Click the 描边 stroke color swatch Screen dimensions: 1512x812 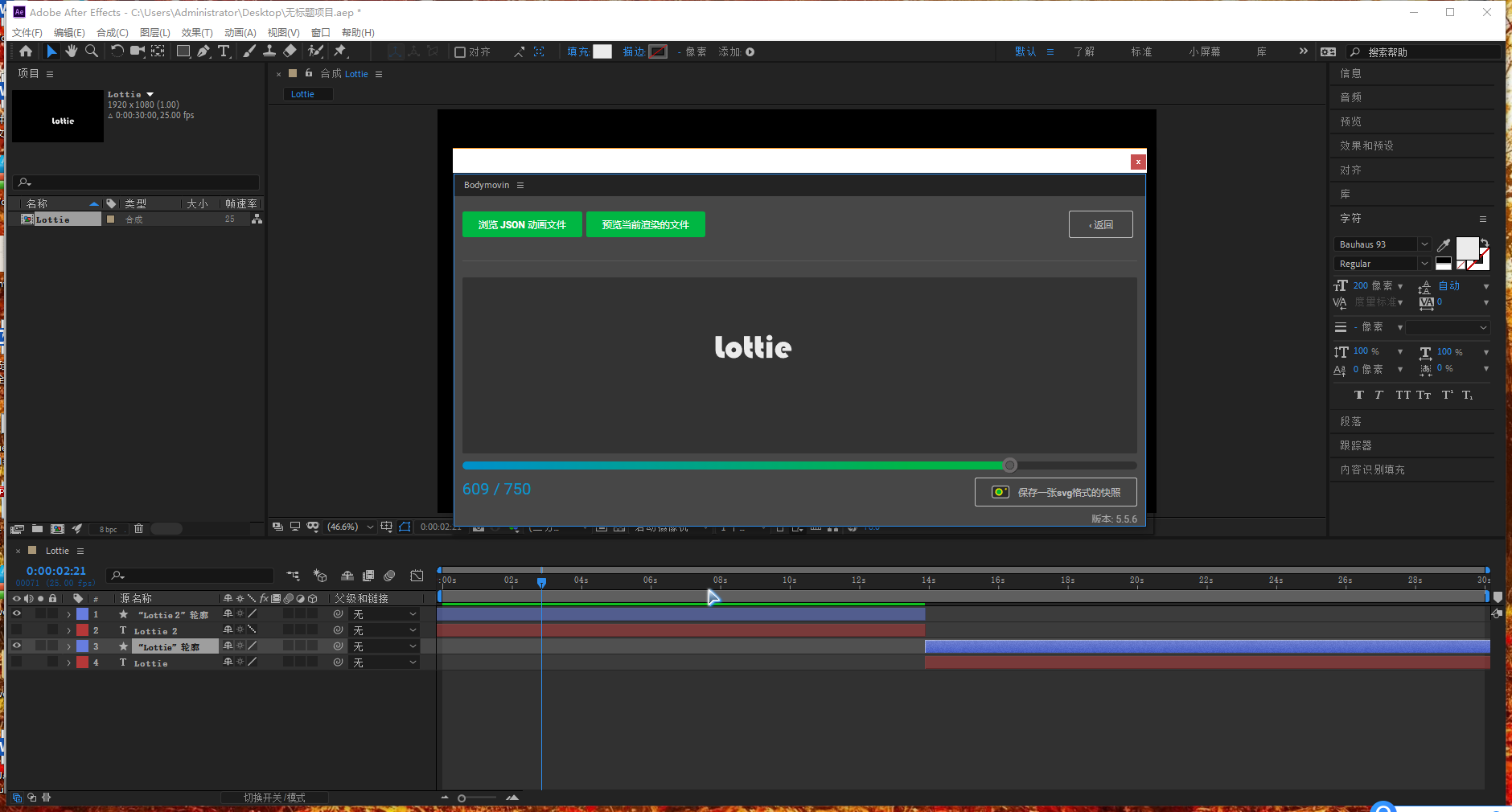coord(658,51)
